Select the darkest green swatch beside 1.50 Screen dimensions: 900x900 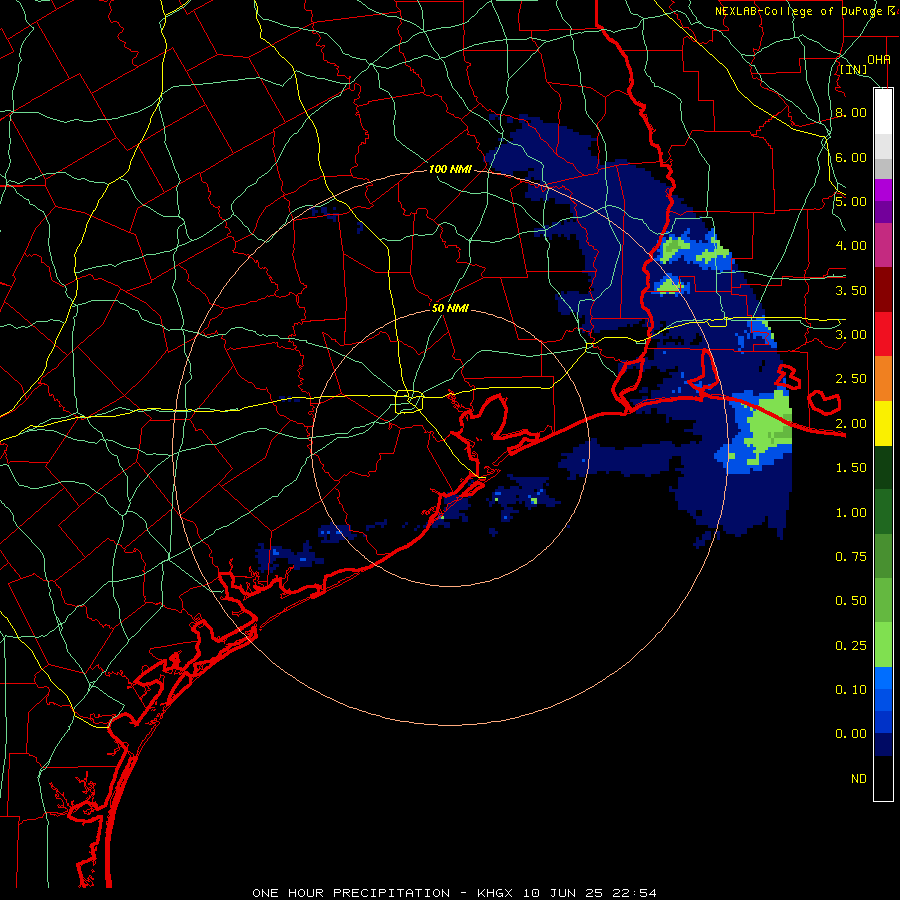883,467
